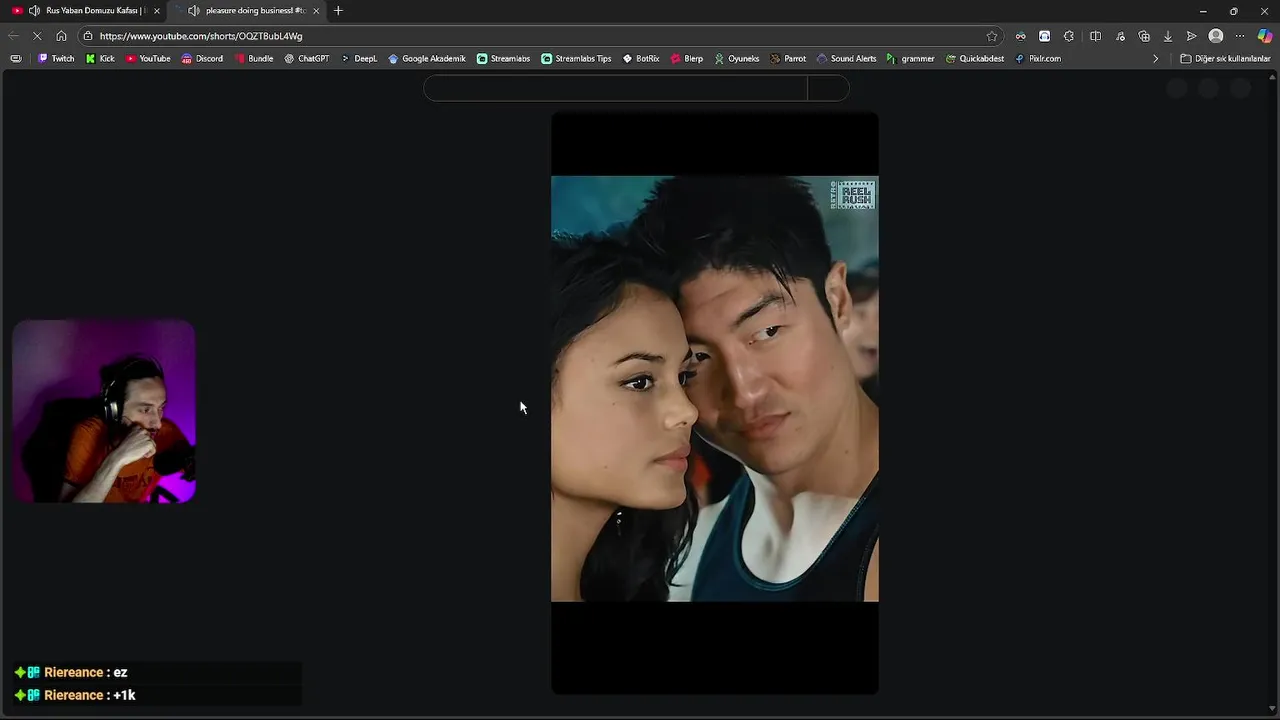Viewport: 1280px width, 720px height.
Task: Restore down the browser window
Action: click(1233, 11)
